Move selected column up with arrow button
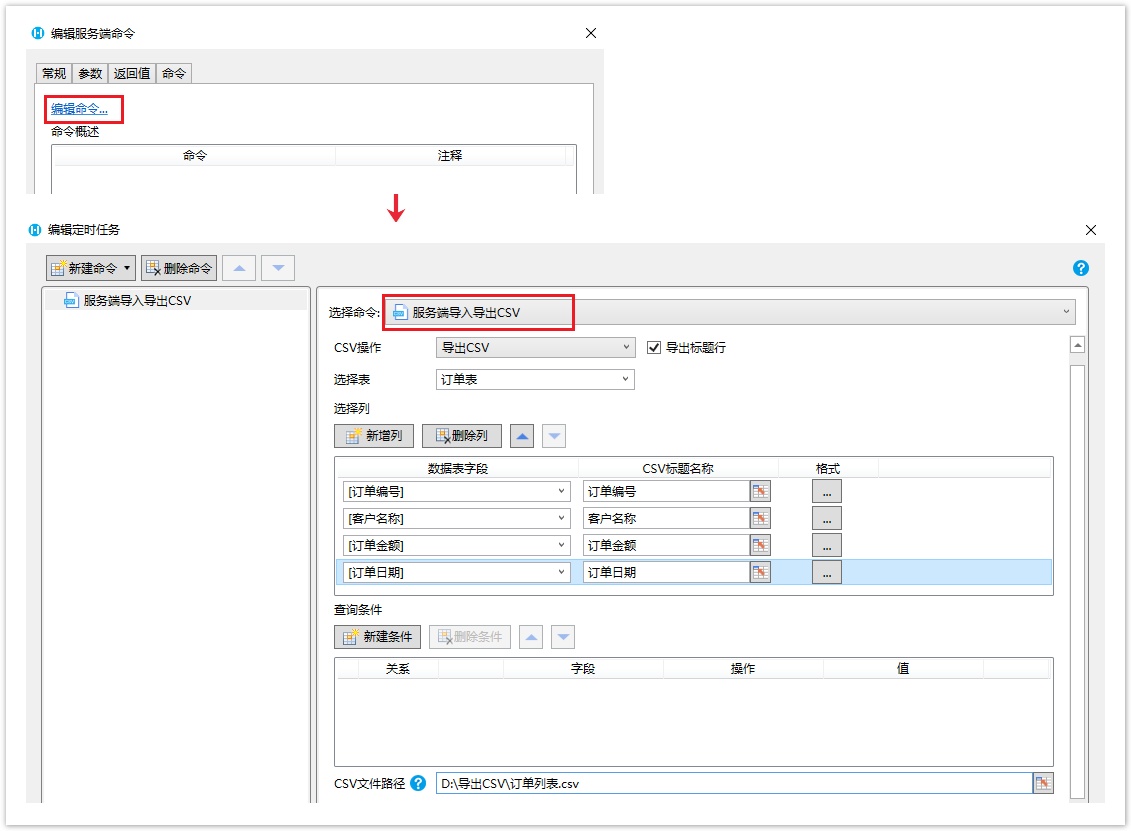The height and width of the screenshot is (831, 1131). [522, 436]
